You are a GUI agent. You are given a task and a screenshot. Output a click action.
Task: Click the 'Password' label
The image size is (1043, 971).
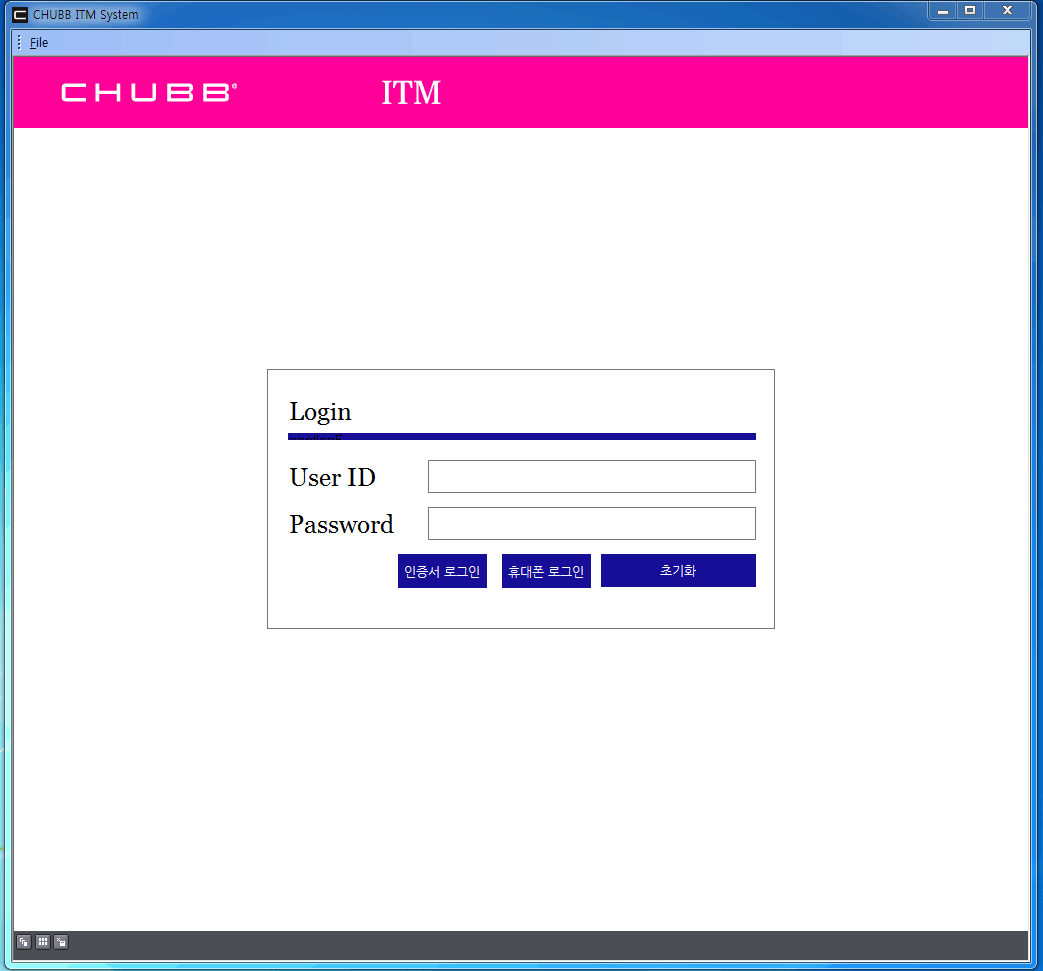pyautogui.click(x=341, y=525)
